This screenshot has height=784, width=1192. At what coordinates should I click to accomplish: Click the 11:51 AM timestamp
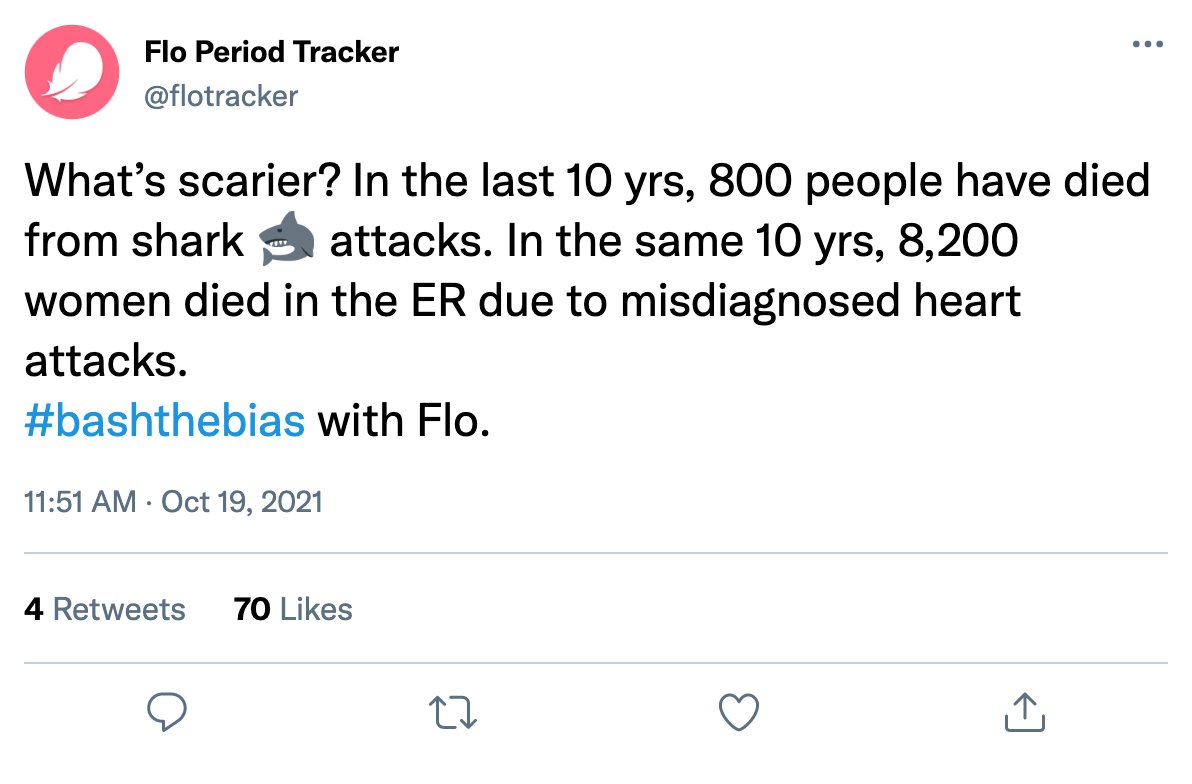[x=81, y=502]
